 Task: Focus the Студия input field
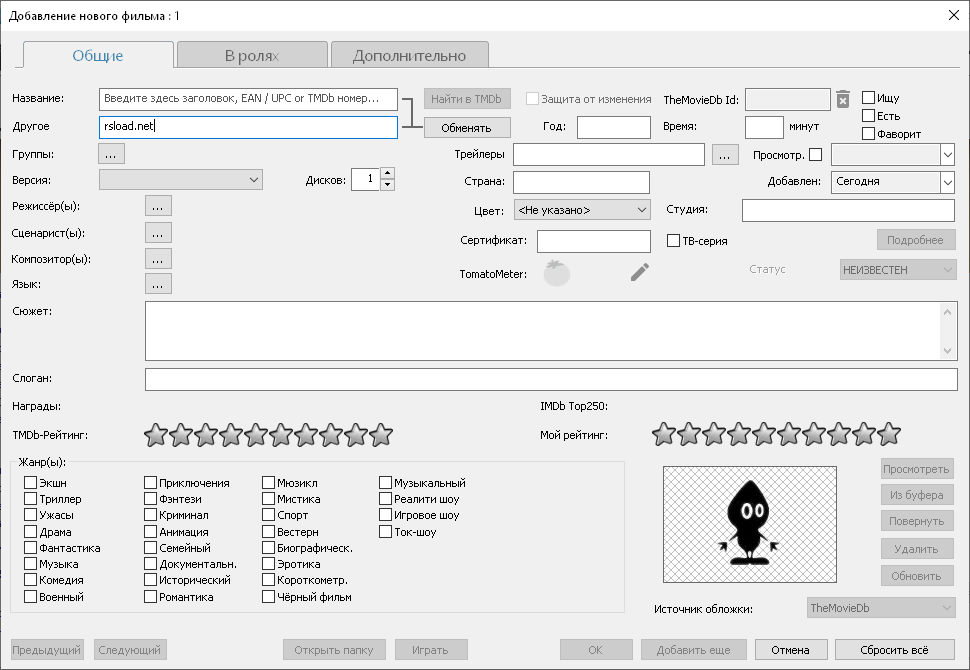point(849,210)
